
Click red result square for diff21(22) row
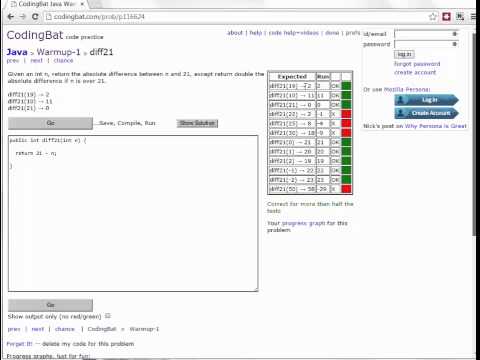[346, 114]
